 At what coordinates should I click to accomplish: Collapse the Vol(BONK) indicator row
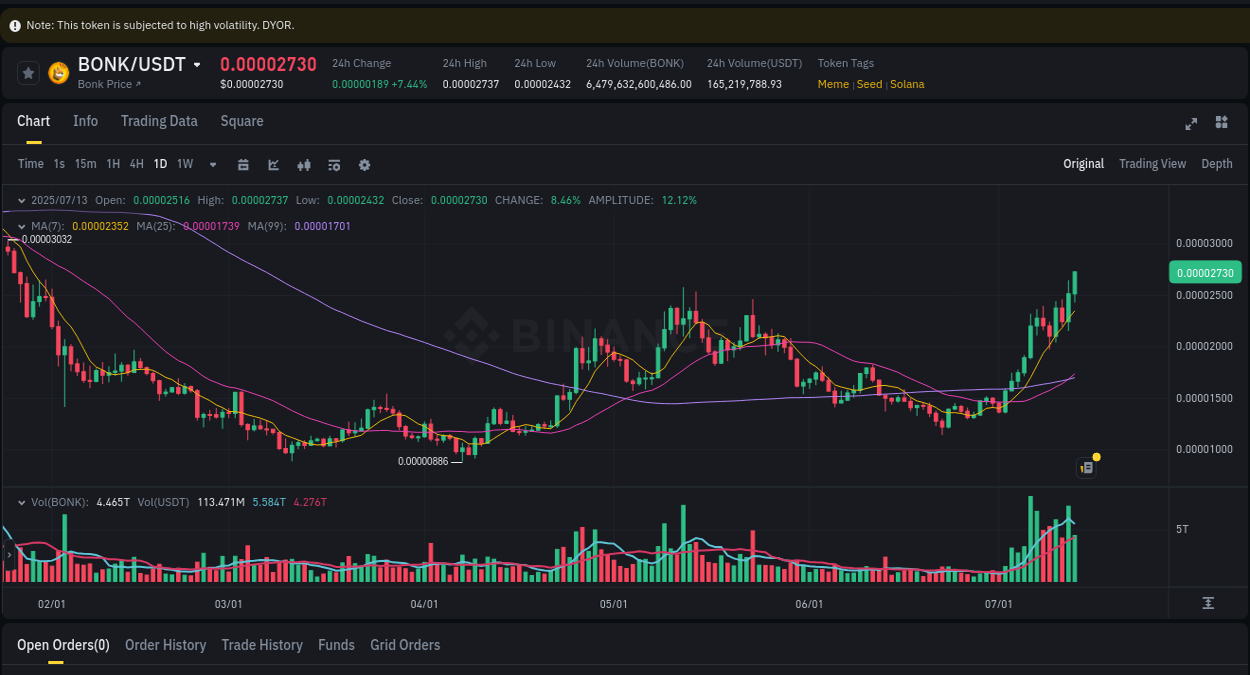22,502
